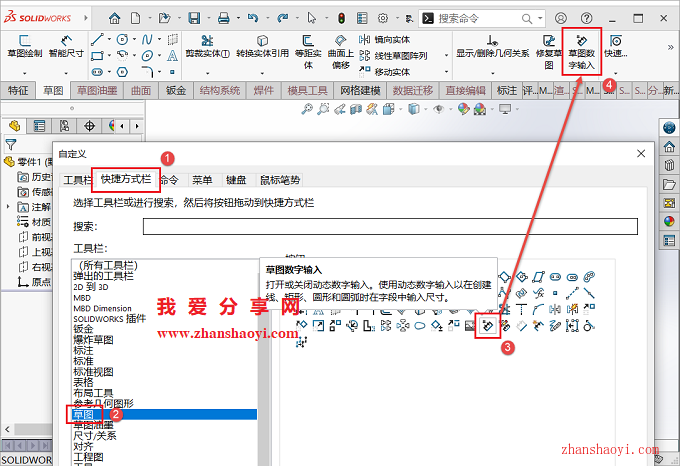Open the PropertyManager tab in left panel
The height and width of the screenshot is (466, 680).
(x=39, y=125)
